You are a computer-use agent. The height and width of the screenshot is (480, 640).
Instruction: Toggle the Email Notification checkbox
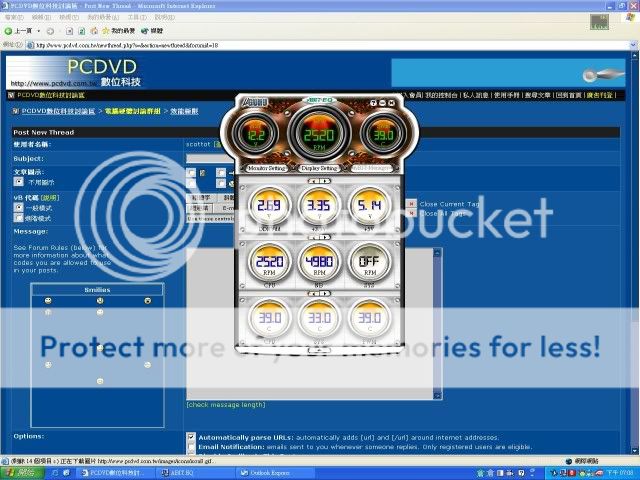pos(191,447)
